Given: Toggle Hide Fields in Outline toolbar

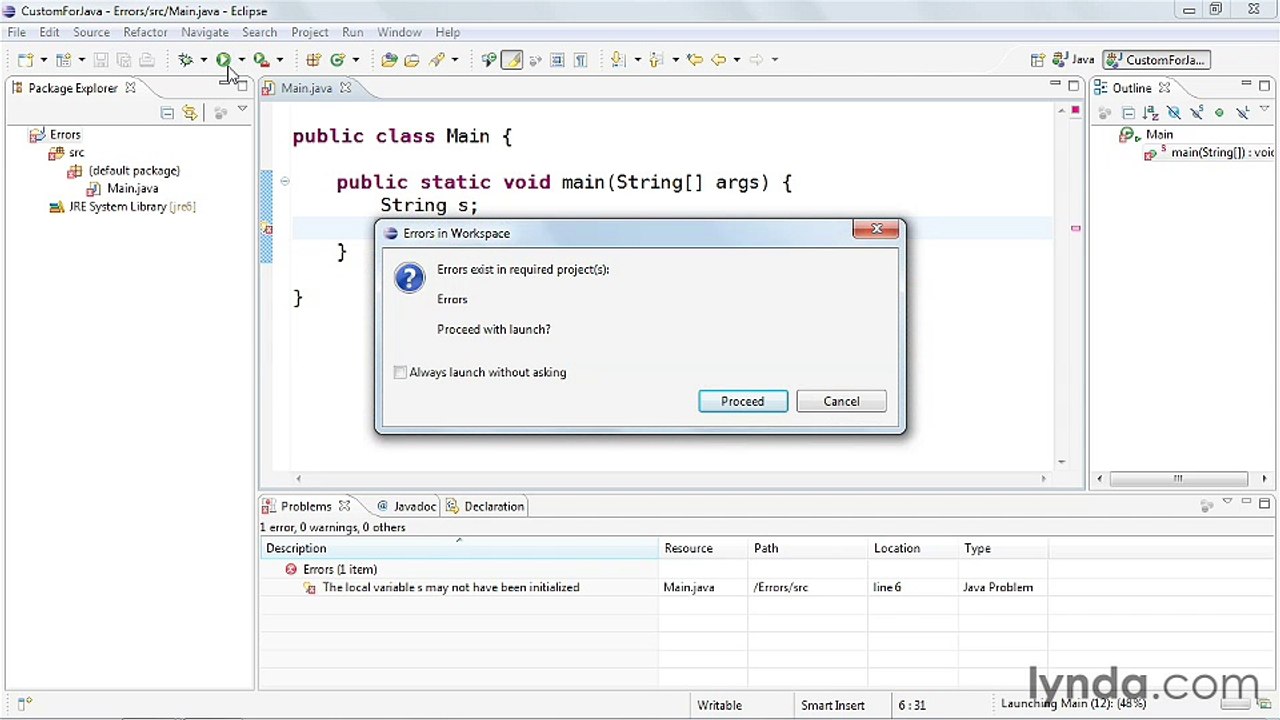Looking at the screenshot, I should coord(1173,113).
